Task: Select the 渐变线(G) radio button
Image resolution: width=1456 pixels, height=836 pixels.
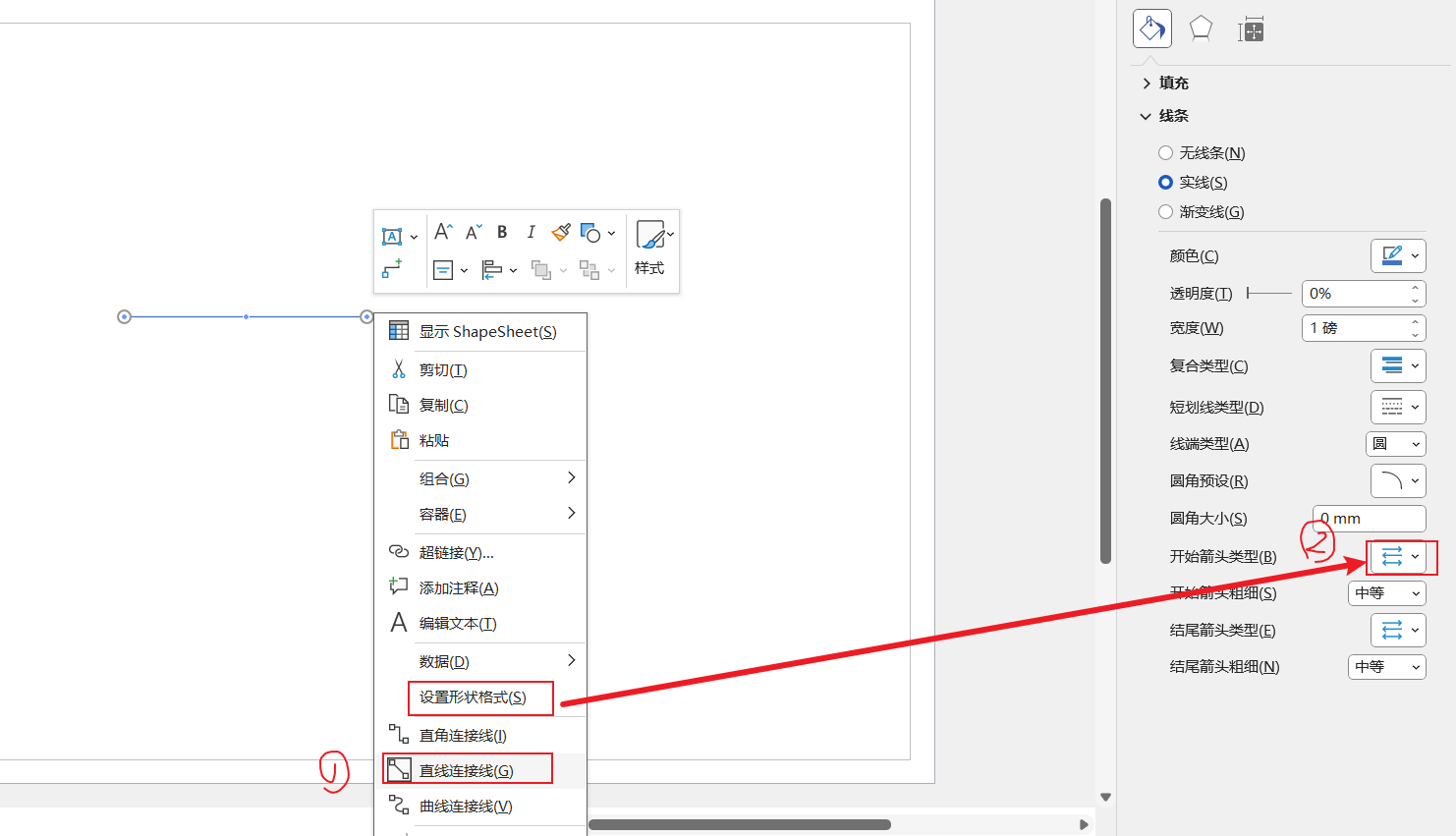Action: (x=1165, y=212)
